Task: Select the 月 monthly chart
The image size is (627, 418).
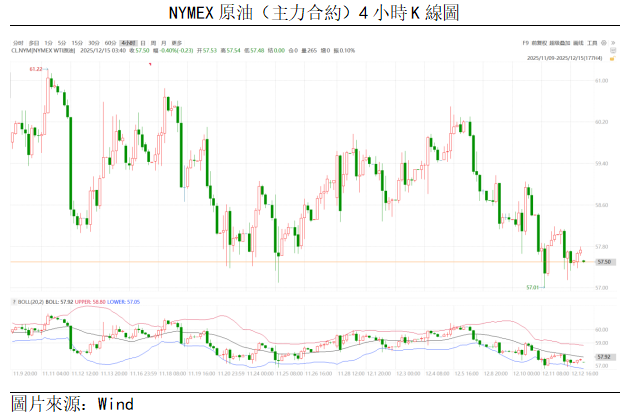Action: tap(164, 43)
